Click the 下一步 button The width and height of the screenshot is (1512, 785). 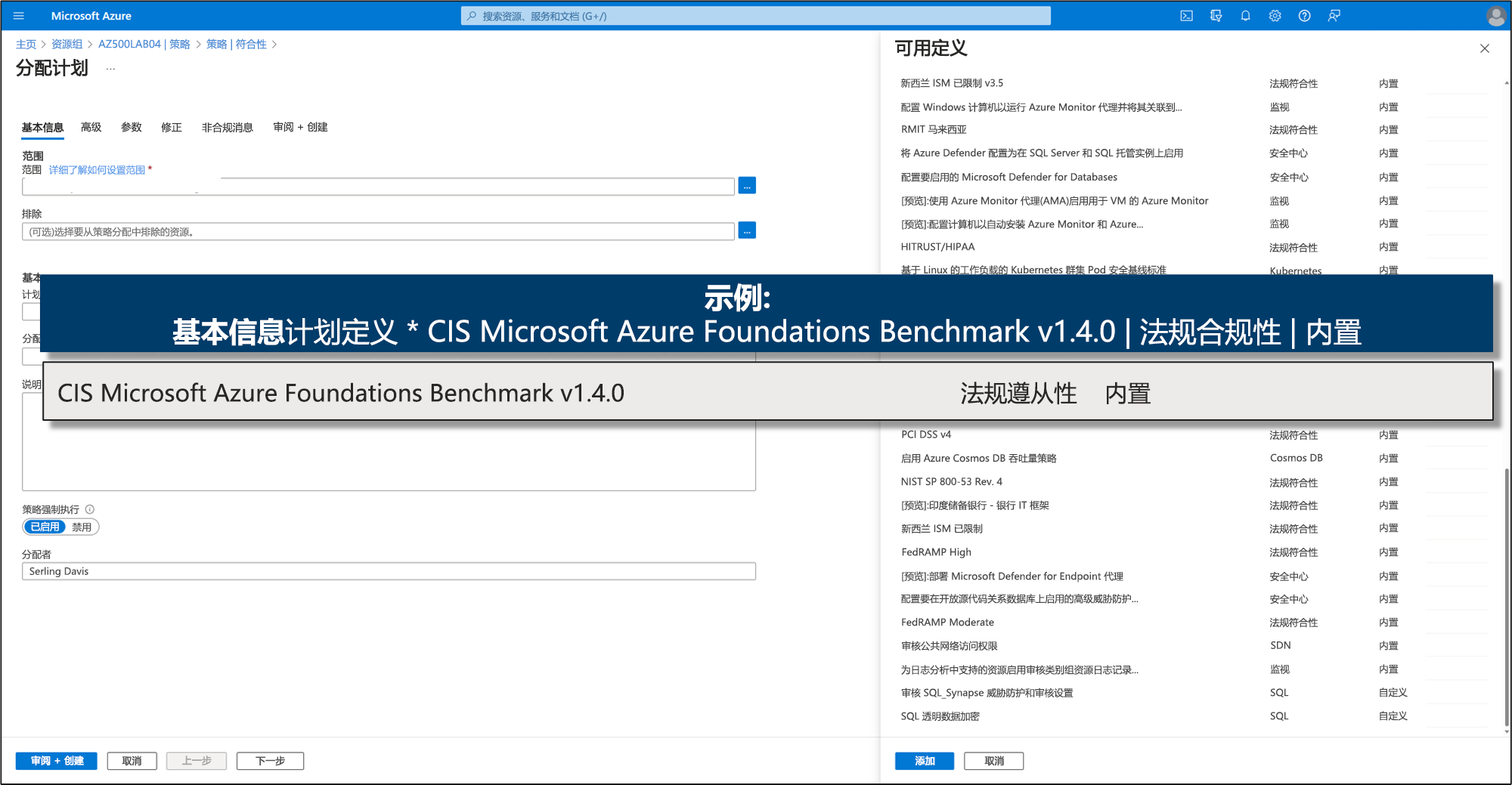coord(270,761)
